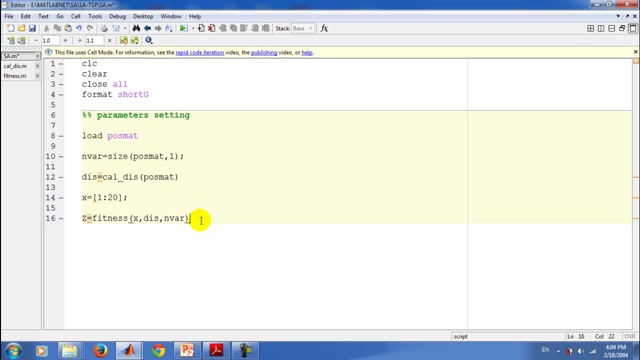Print the current script
The image size is (640, 360).
click(x=104, y=28)
